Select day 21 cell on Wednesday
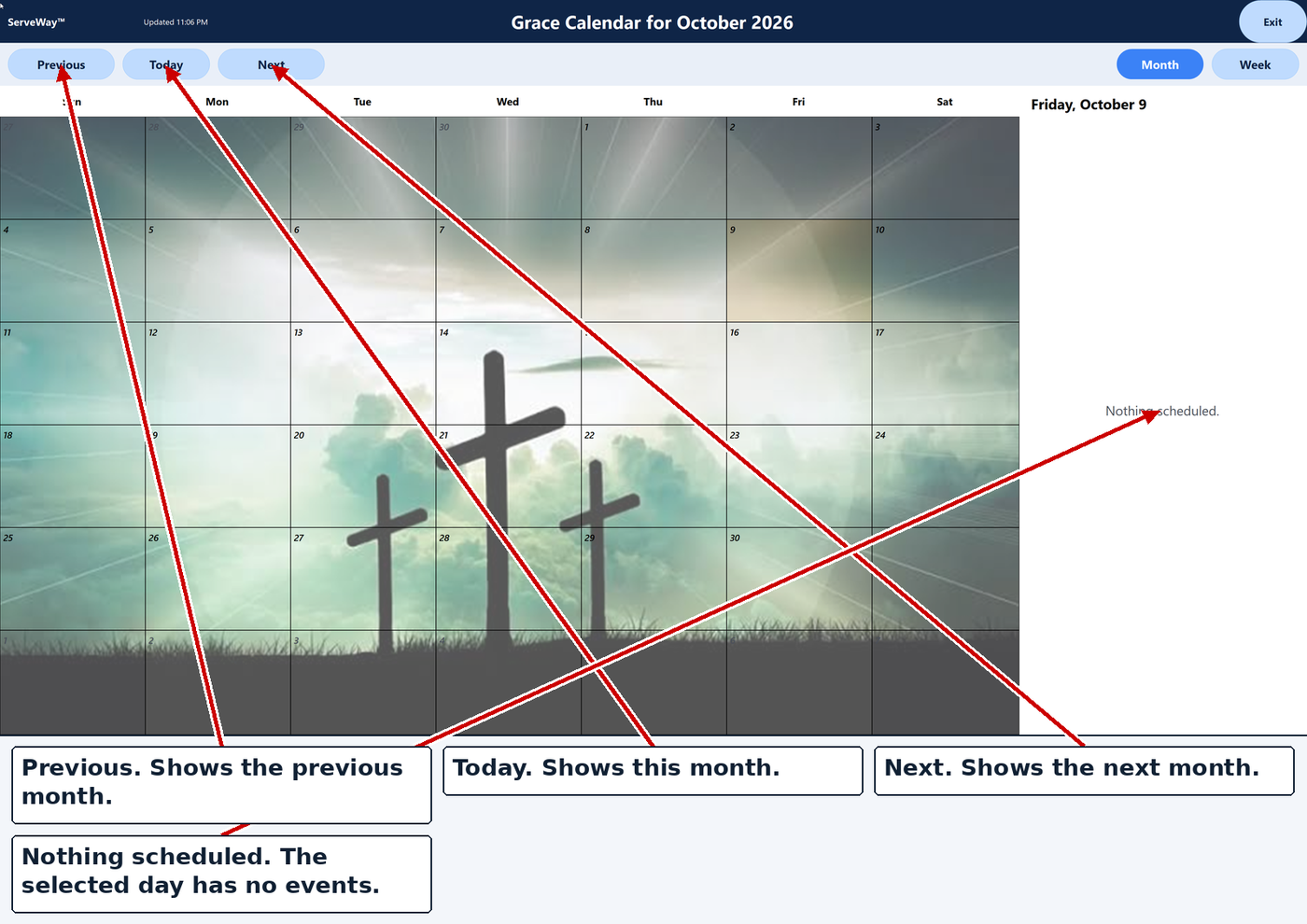Screen dimensions: 1307x924 point(509,476)
